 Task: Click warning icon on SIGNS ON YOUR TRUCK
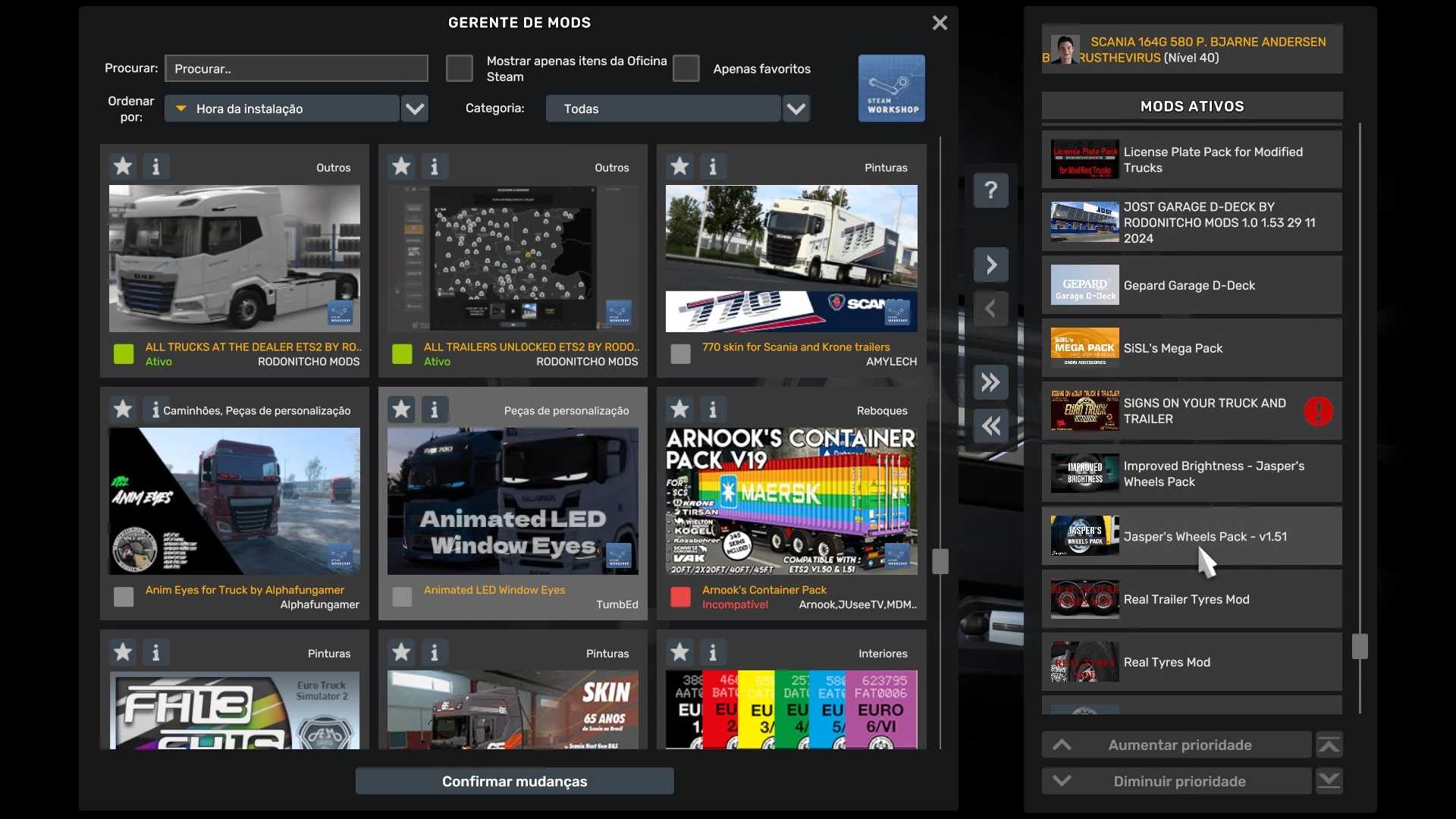1318,411
